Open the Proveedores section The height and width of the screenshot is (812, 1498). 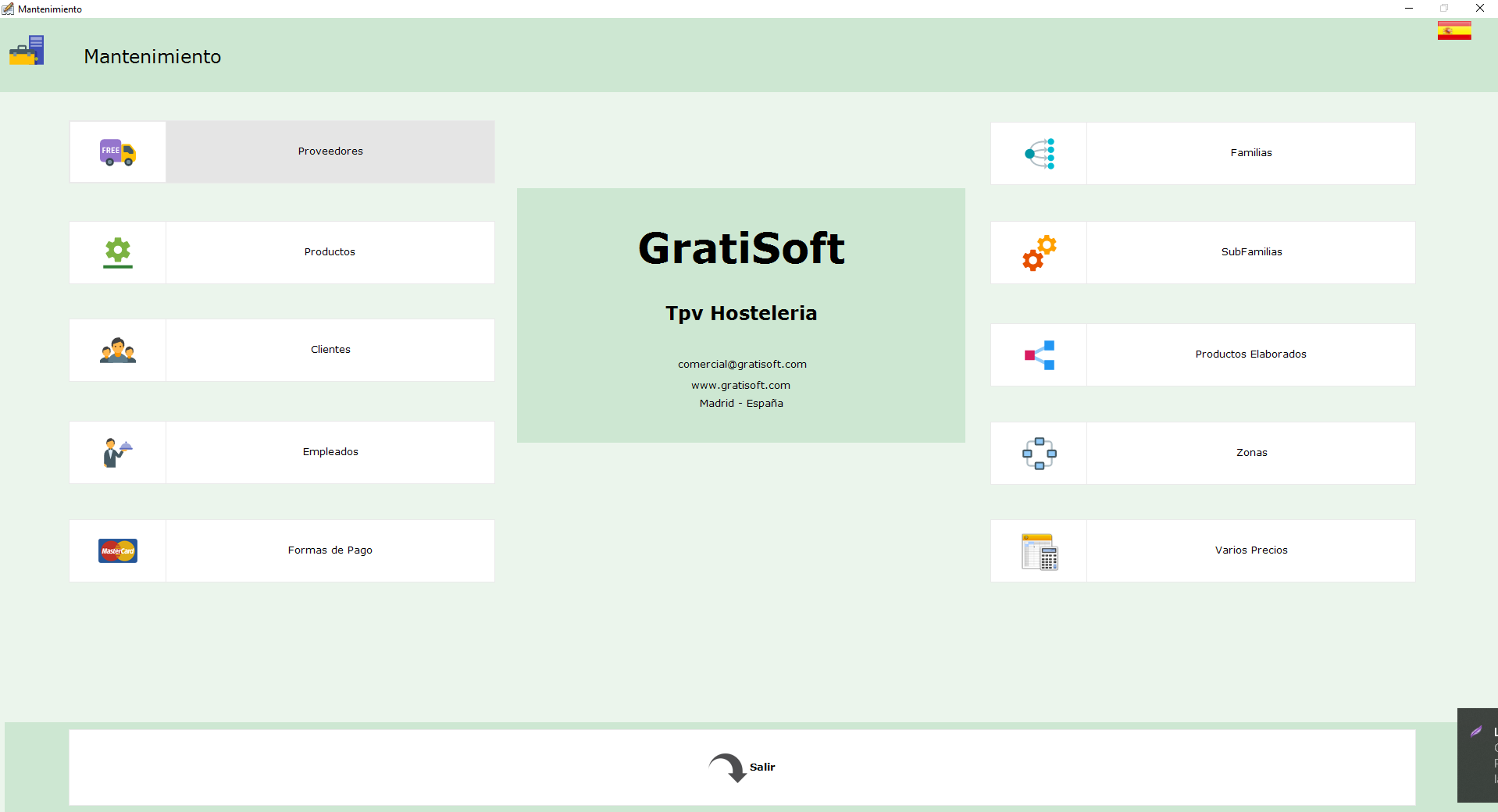330,151
